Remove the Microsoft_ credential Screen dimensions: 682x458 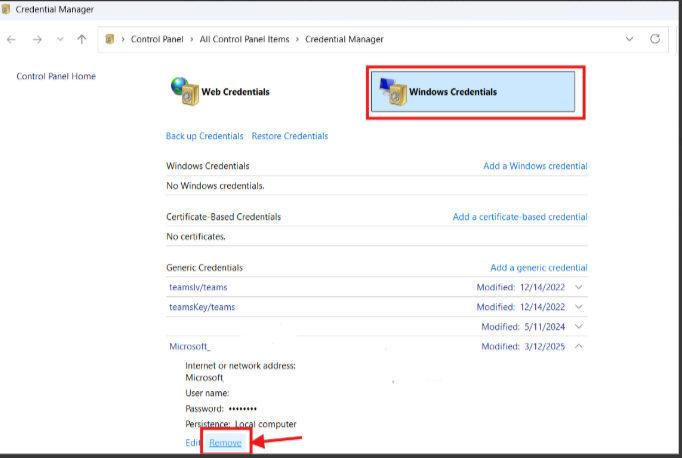pos(225,442)
